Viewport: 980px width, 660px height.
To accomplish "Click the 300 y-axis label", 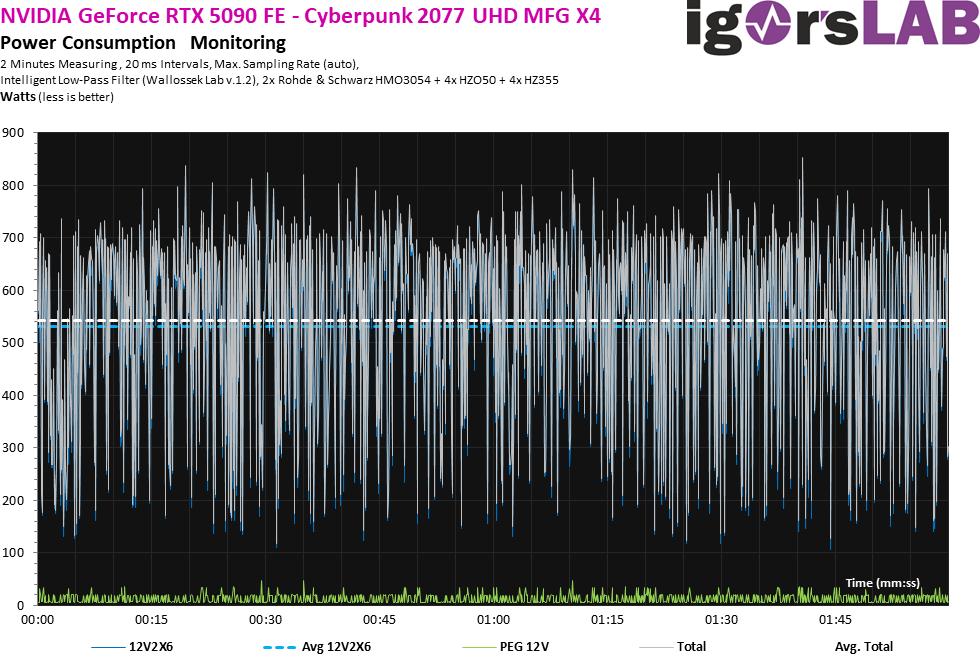I will [13, 448].
